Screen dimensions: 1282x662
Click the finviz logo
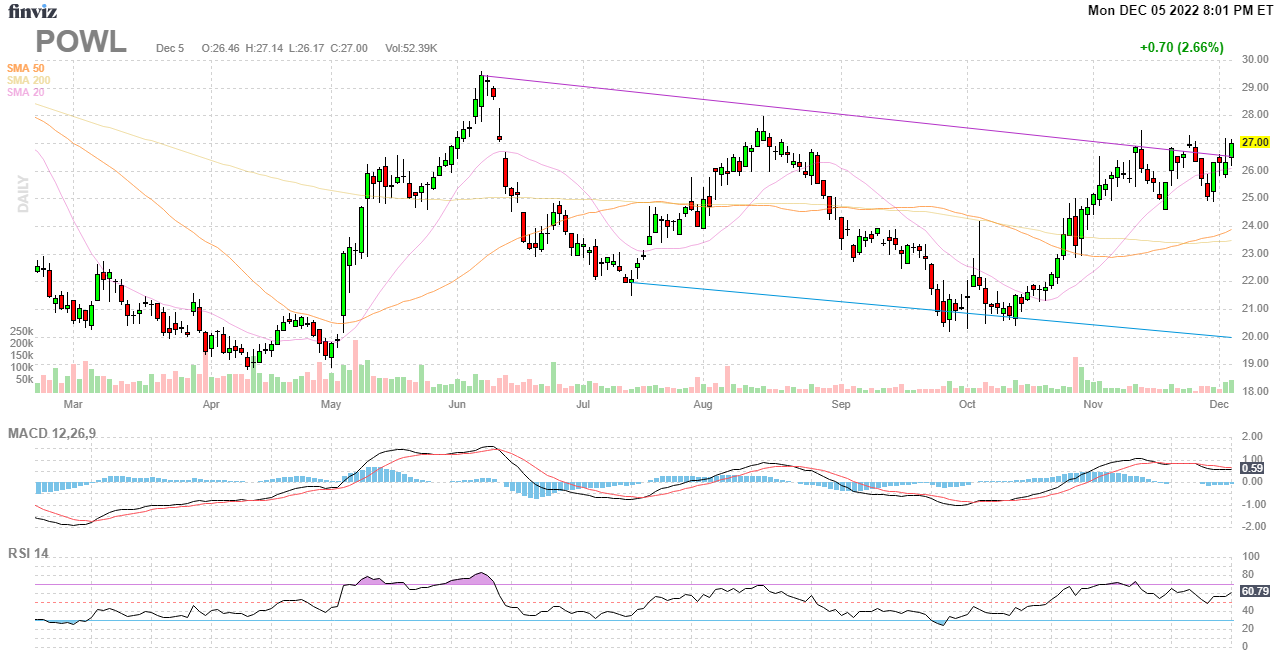pos(33,12)
